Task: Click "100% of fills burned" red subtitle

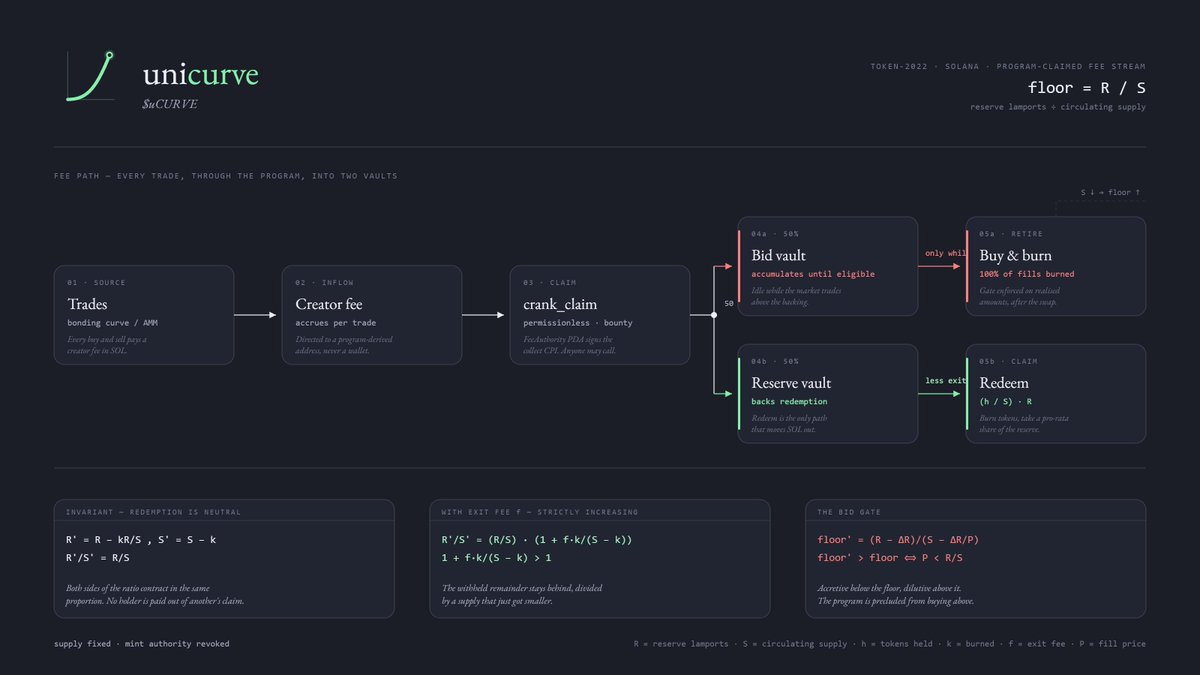Action: 1027,274
